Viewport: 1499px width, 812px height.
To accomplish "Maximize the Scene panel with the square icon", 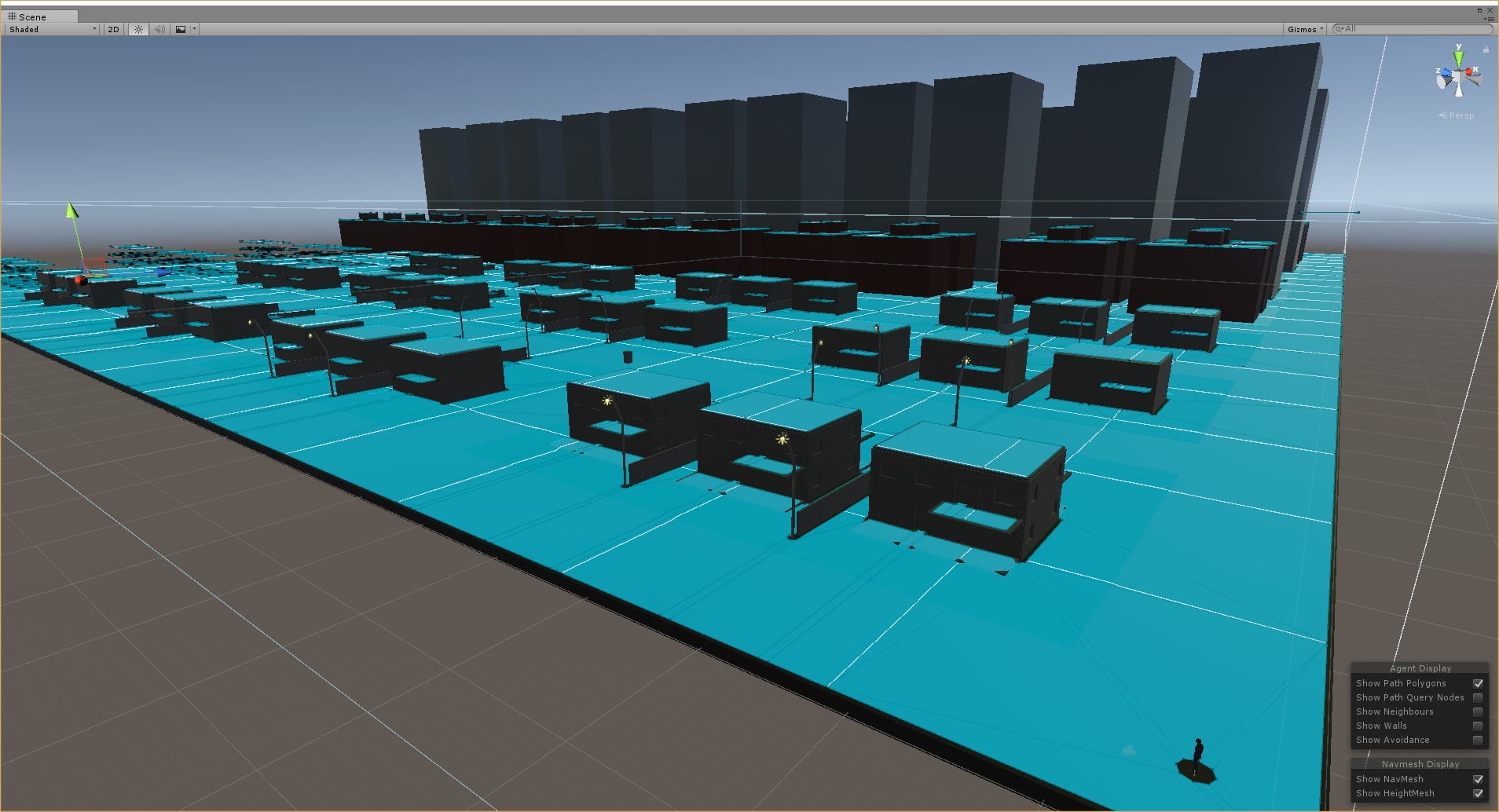I will point(1479,10).
